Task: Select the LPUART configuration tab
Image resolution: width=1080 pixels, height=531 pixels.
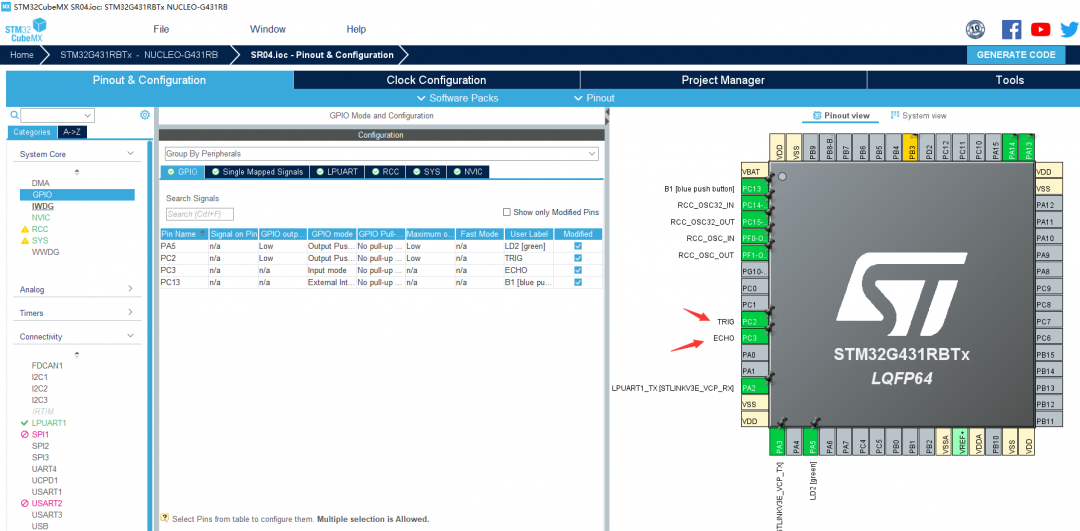Action: pos(338,171)
